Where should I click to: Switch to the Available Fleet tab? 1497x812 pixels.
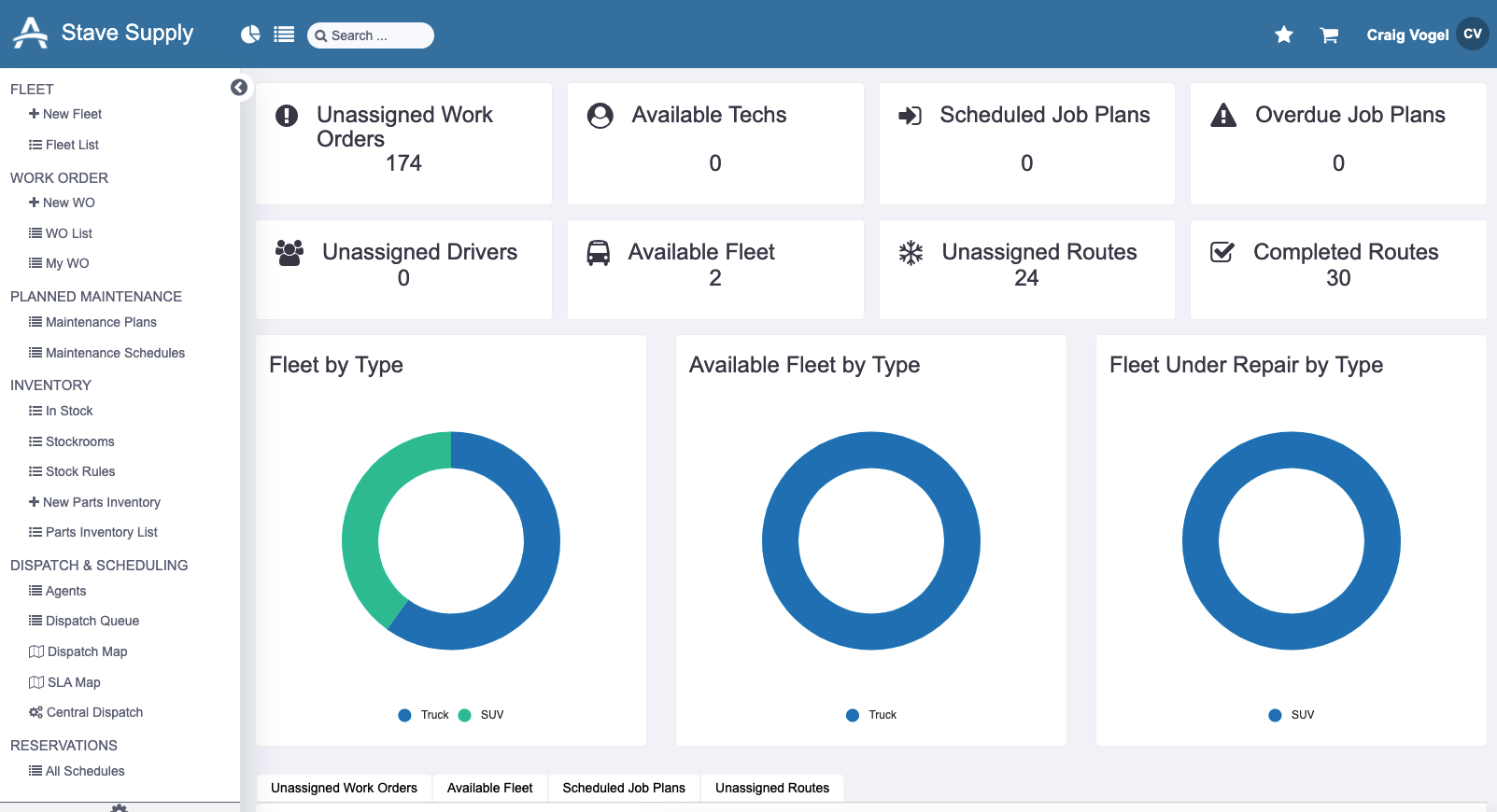point(489,788)
